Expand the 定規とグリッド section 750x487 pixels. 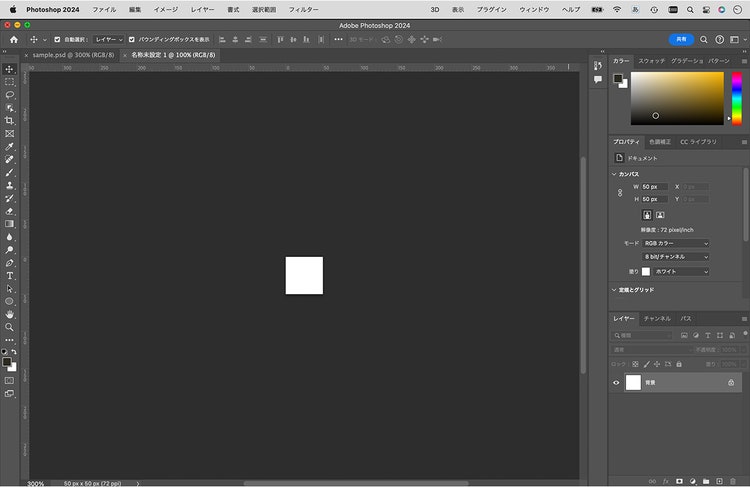(614, 290)
